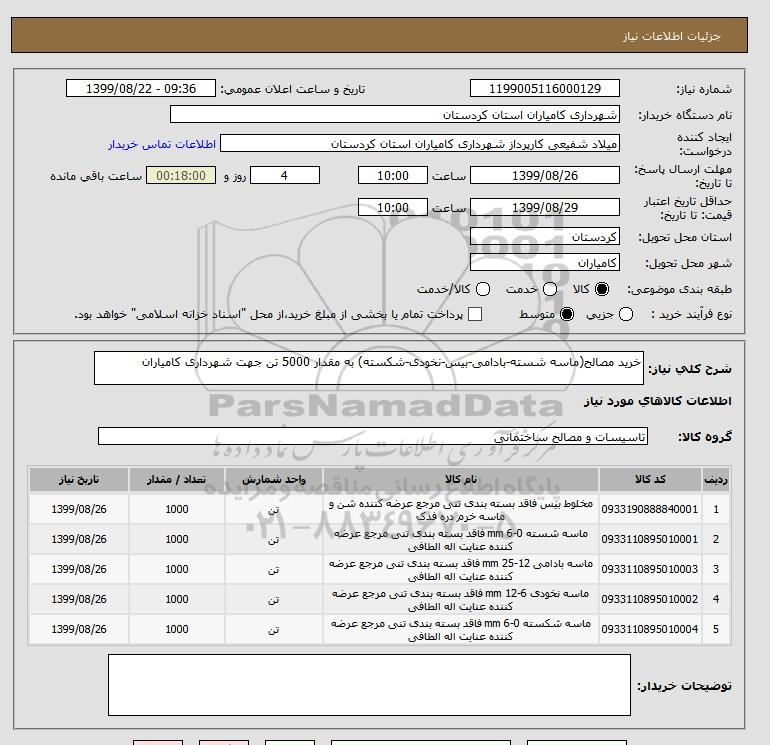This screenshot has height=745, width=770.
Task: Click the توضیحات خریدار text area
Action: (x=369, y=685)
